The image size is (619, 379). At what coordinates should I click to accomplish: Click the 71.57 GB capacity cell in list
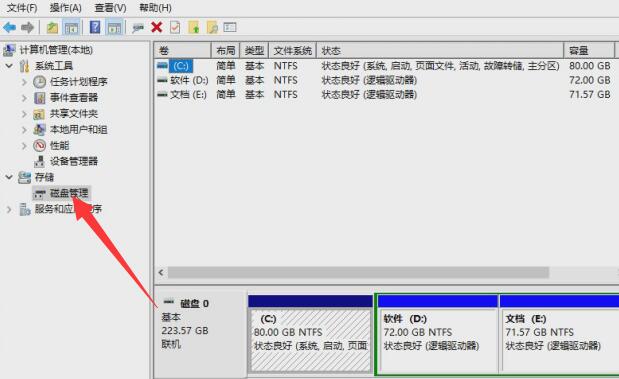(x=590, y=94)
